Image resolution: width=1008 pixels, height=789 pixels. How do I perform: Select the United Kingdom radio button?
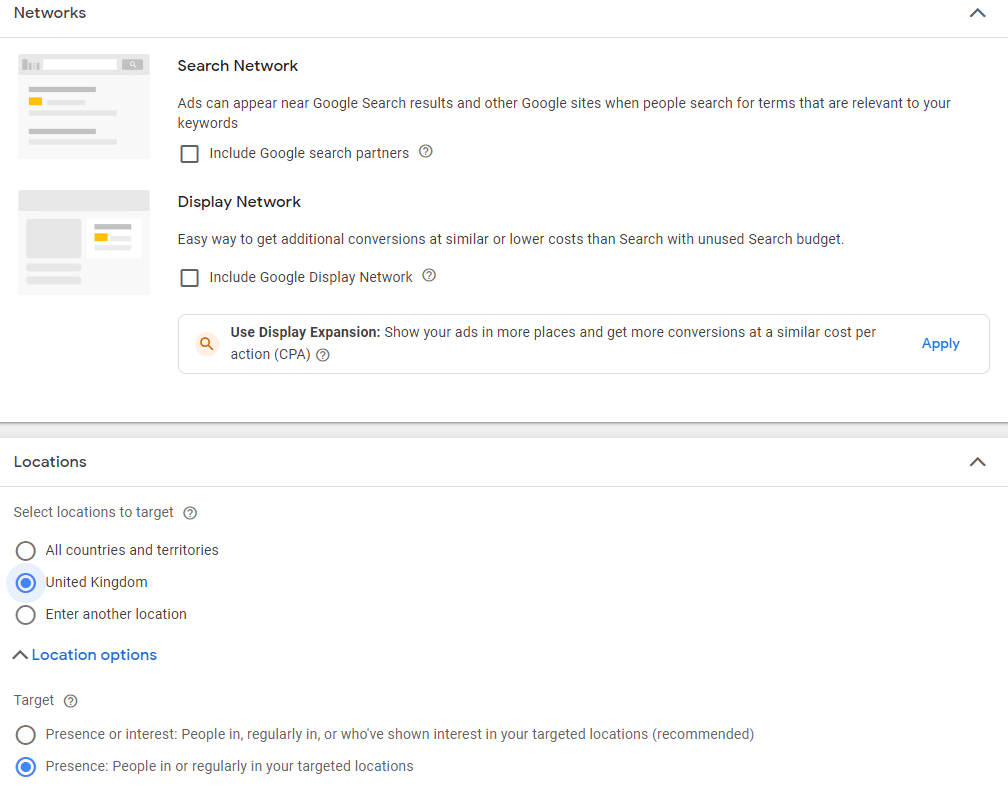click(26, 583)
